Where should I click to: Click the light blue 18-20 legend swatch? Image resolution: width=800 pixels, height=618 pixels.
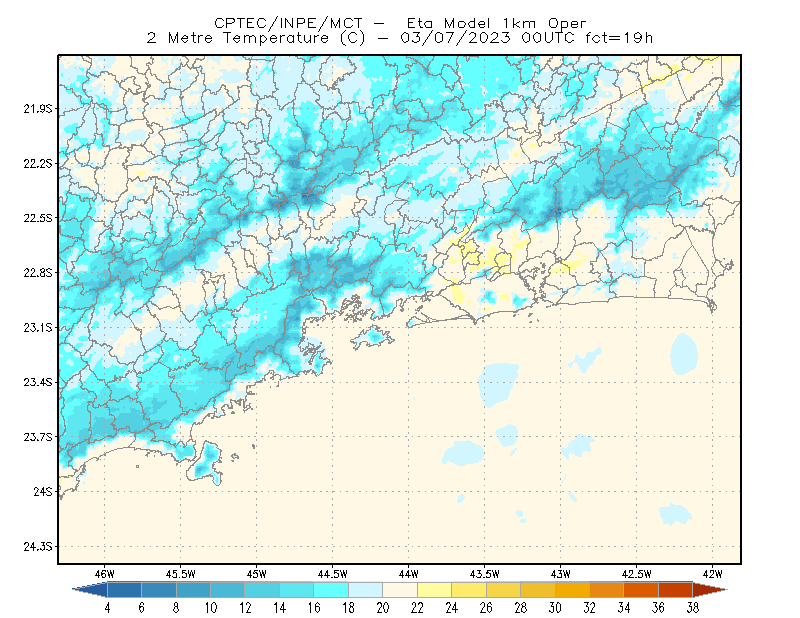click(365, 589)
